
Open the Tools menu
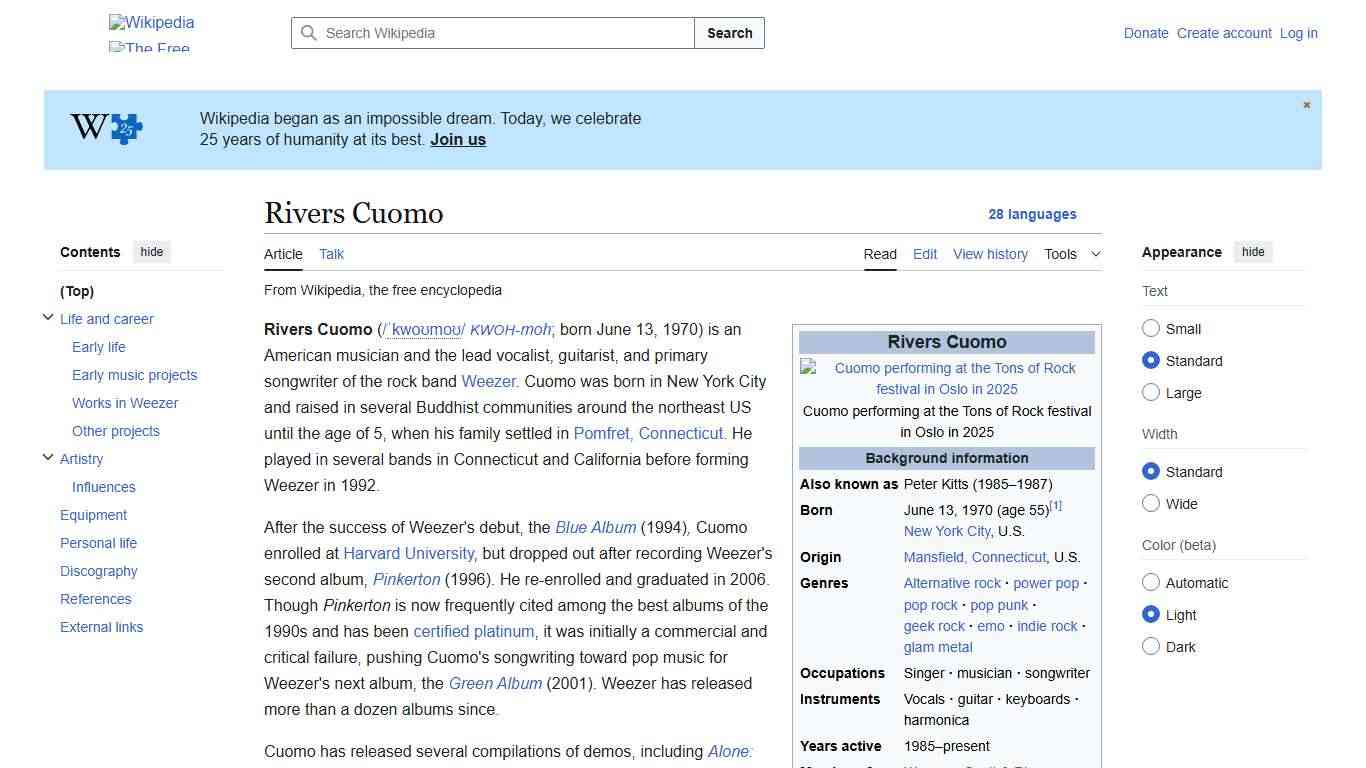tap(1071, 254)
